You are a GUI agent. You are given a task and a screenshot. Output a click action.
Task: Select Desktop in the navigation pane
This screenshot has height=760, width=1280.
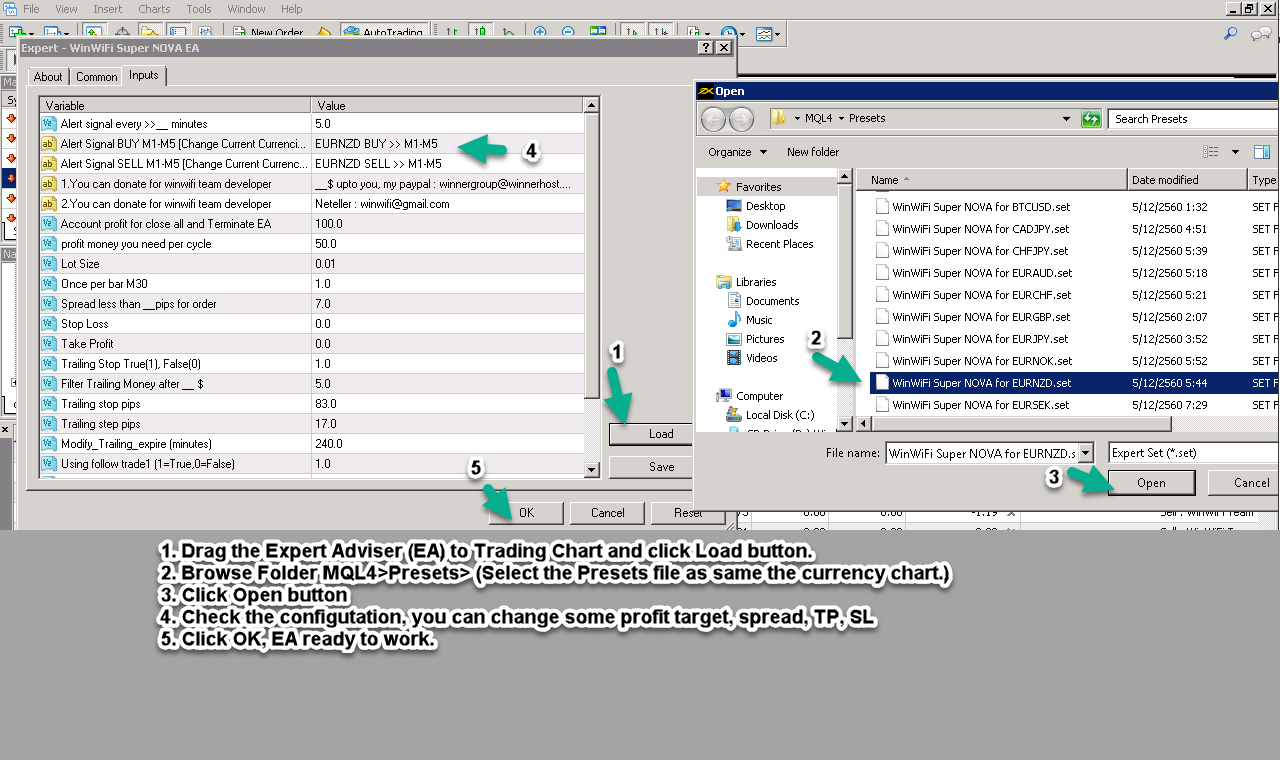[765, 206]
